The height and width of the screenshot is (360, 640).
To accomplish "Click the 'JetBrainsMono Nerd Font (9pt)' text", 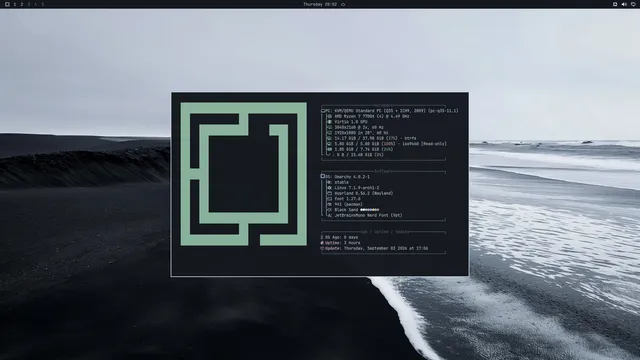I will click(369, 216).
